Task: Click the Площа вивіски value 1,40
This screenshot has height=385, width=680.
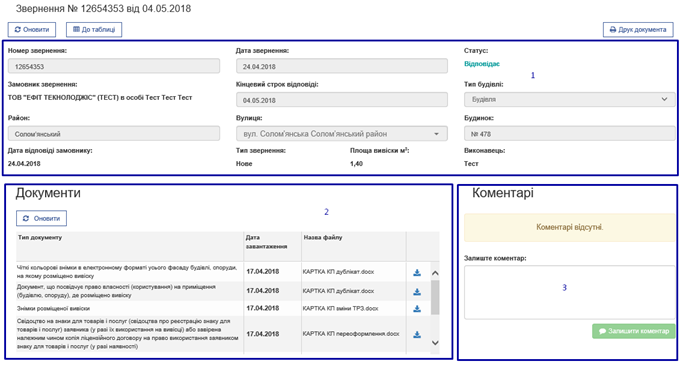Action: coord(356,163)
